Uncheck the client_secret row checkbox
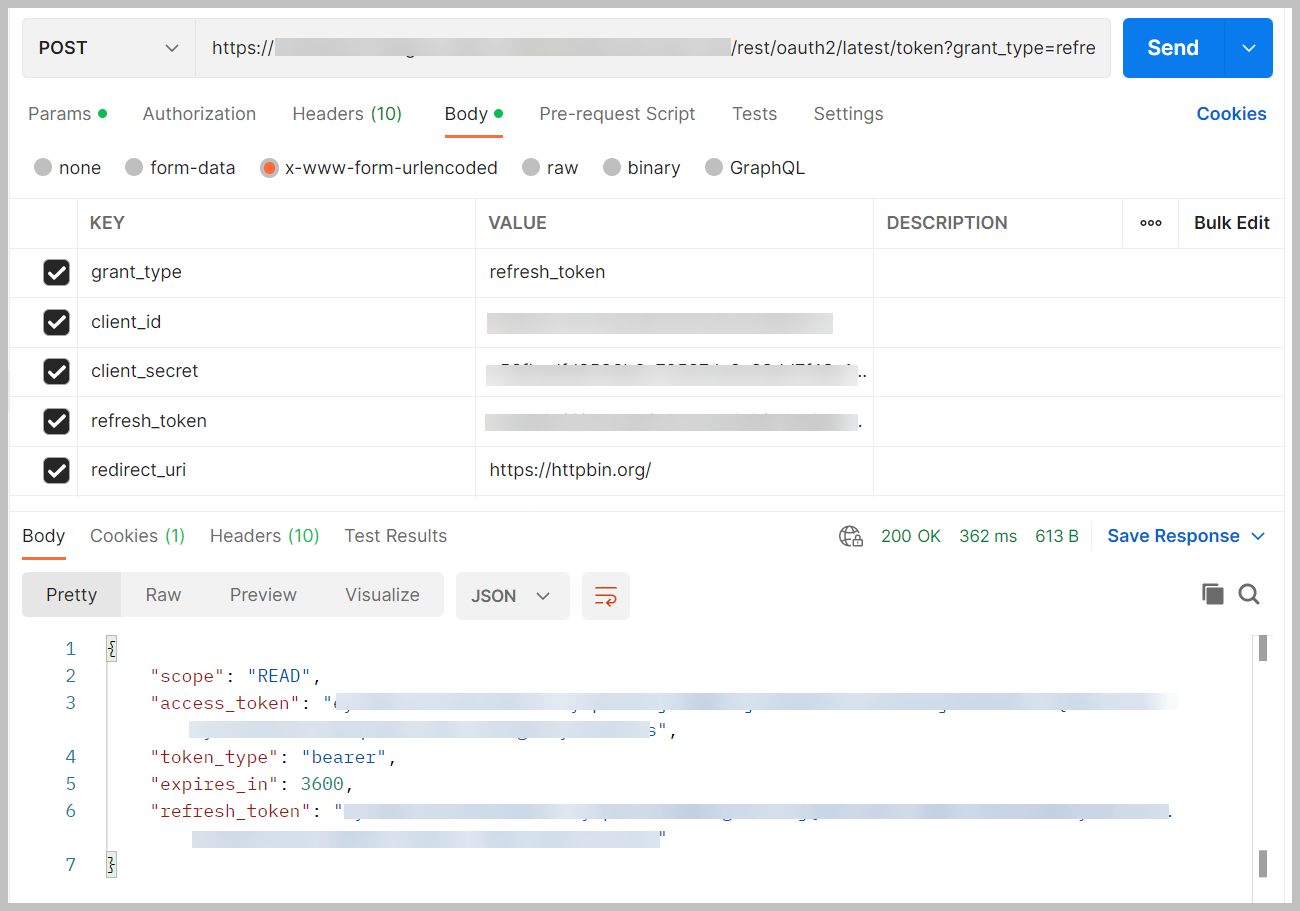1300x911 pixels. (x=56, y=371)
